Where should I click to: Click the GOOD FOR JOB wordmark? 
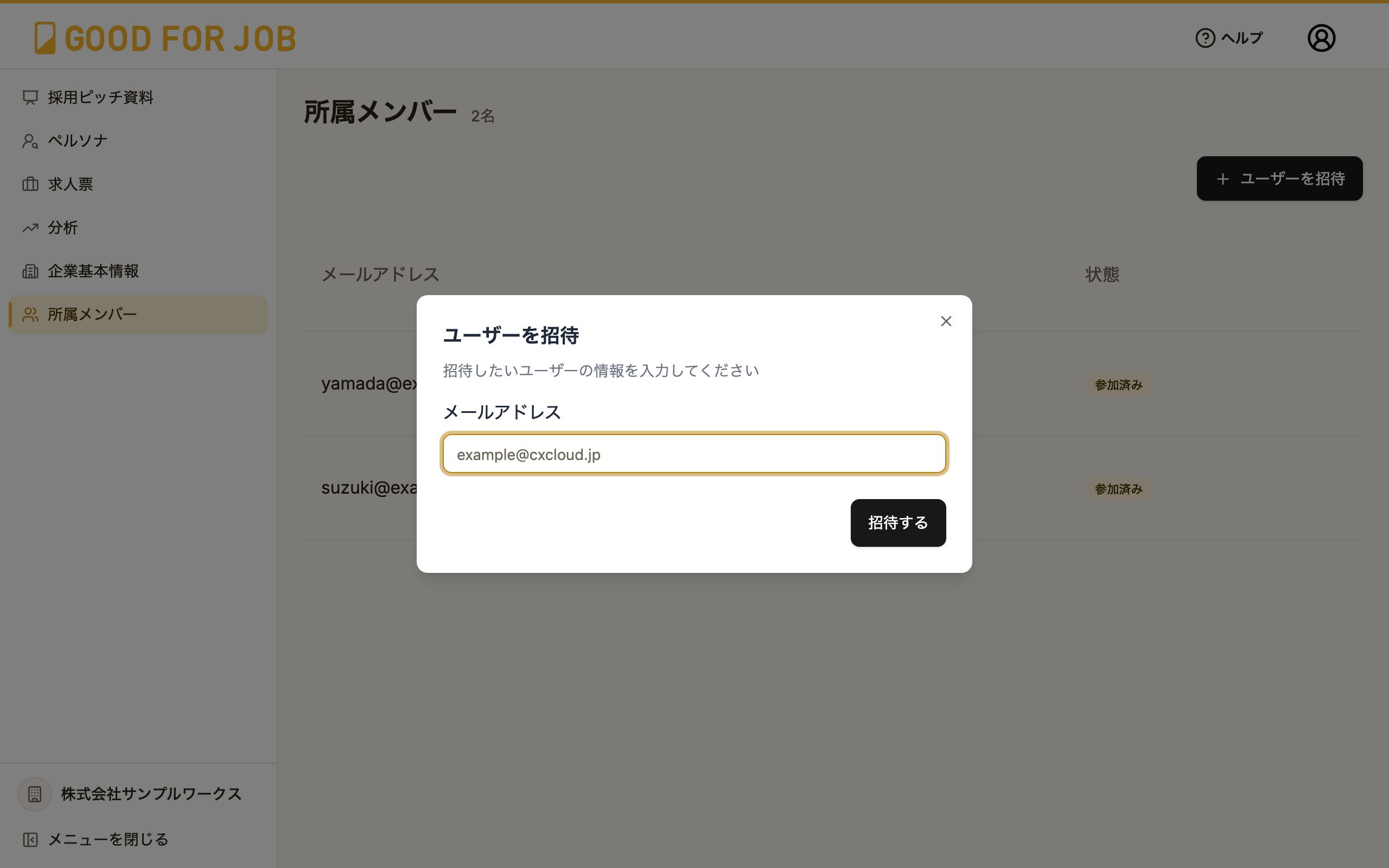(180, 39)
